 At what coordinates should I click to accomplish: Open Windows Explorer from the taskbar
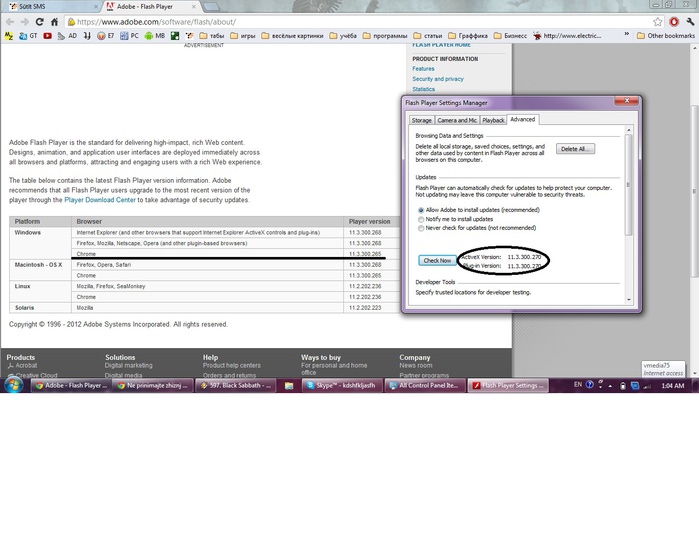tap(289, 386)
